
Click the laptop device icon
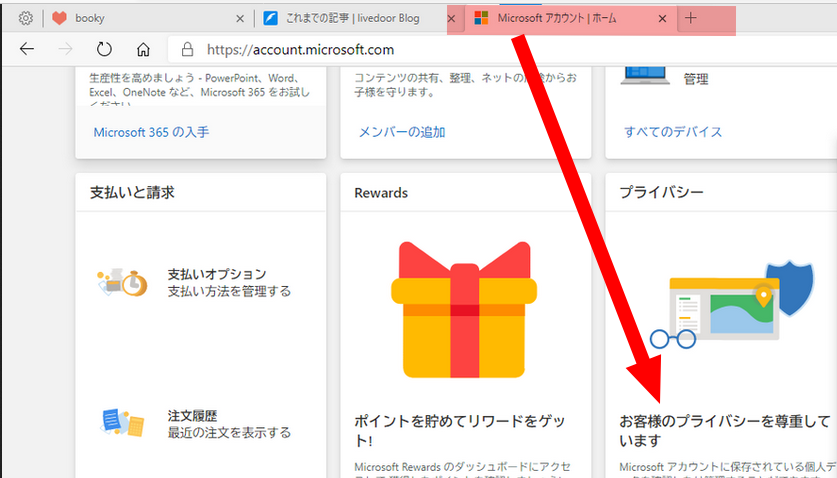click(645, 75)
